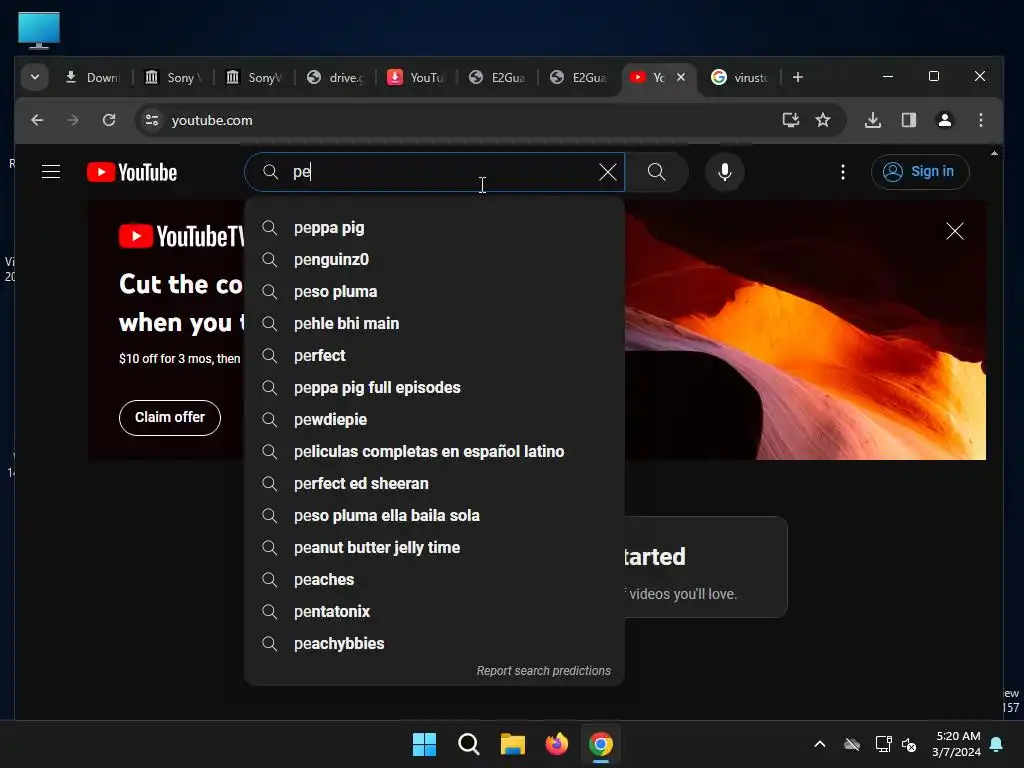Open Firefox from the taskbar
Image resolution: width=1024 pixels, height=768 pixels.
tap(556, 744)
